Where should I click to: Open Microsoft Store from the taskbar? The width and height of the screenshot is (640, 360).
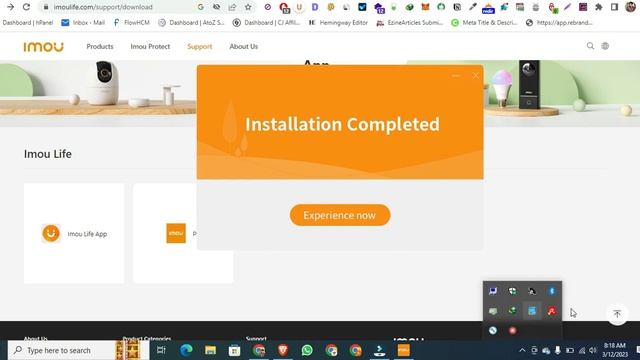234,350
